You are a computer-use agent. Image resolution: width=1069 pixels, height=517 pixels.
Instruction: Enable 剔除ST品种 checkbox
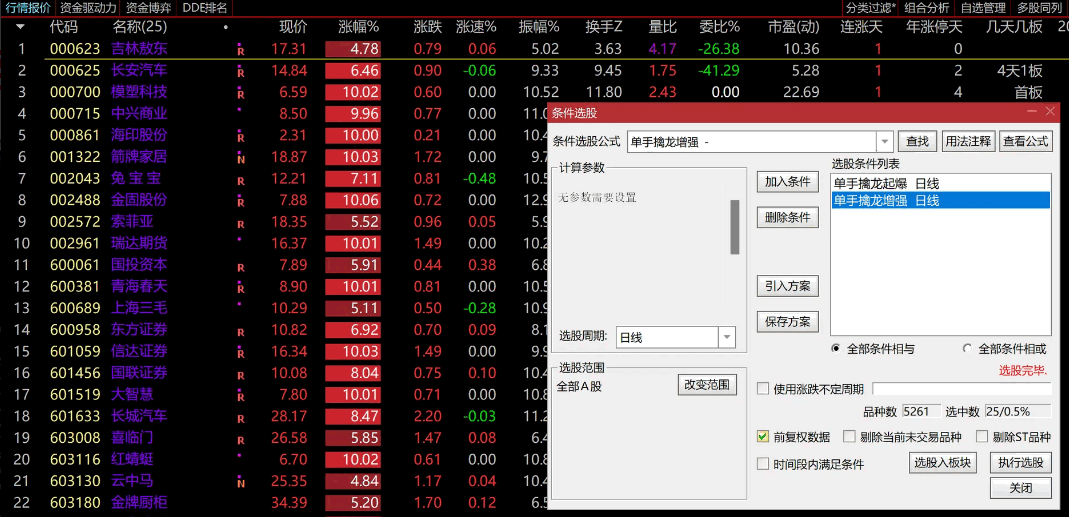coord(982,437)
